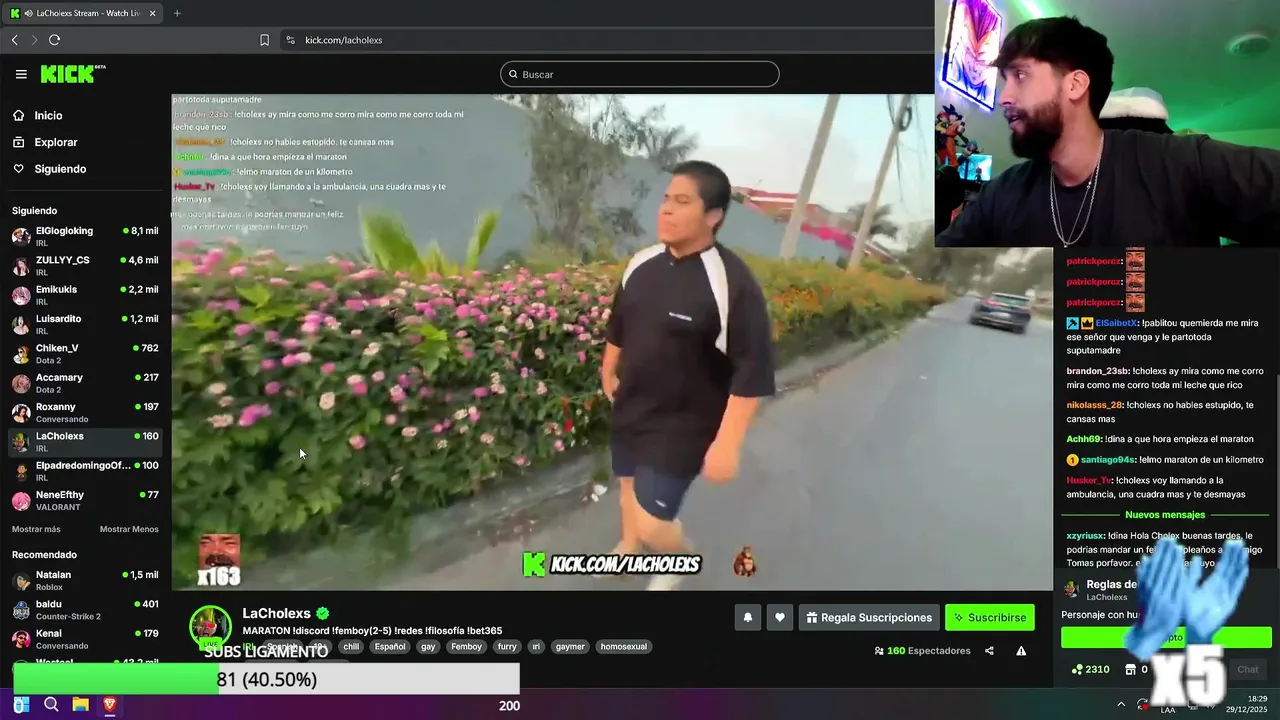Click the bookmark icon in address bar
This screenshot has width=1280, height=720.
[264, 40]
